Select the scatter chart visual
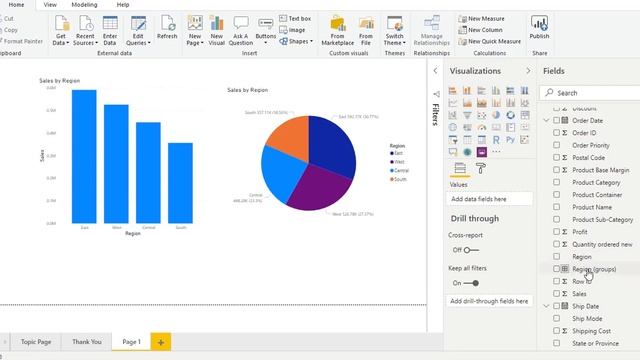640x360 pixels. (482, 115)
